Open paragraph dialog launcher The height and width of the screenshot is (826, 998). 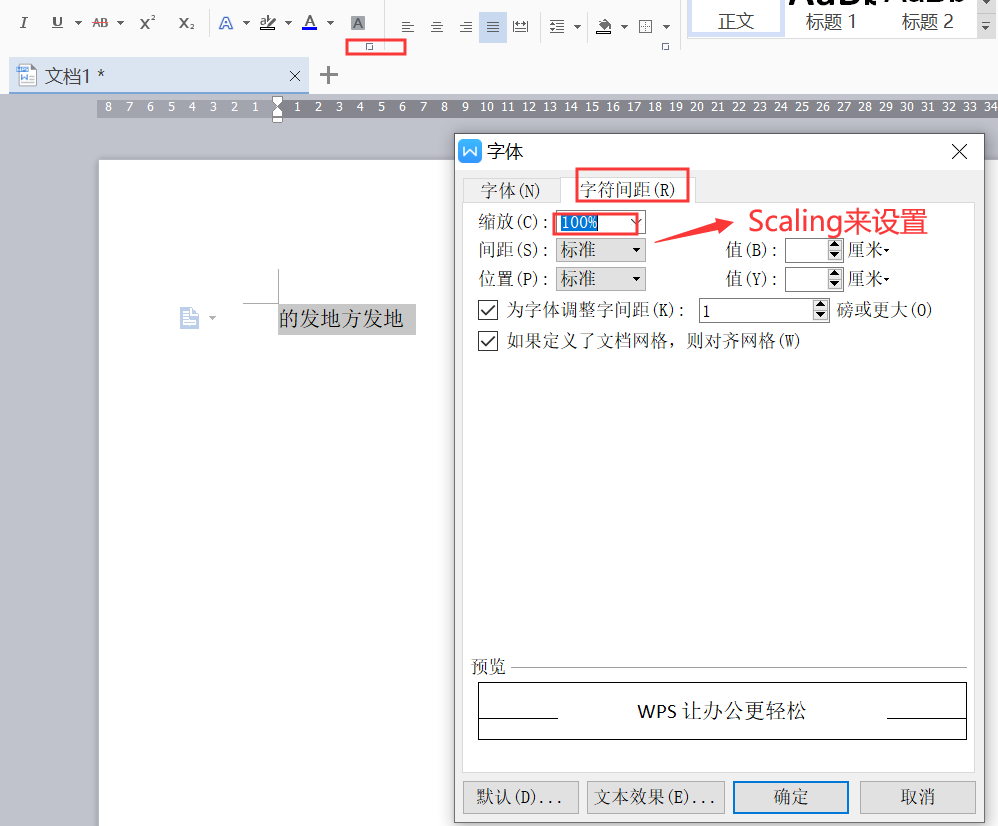666,46
